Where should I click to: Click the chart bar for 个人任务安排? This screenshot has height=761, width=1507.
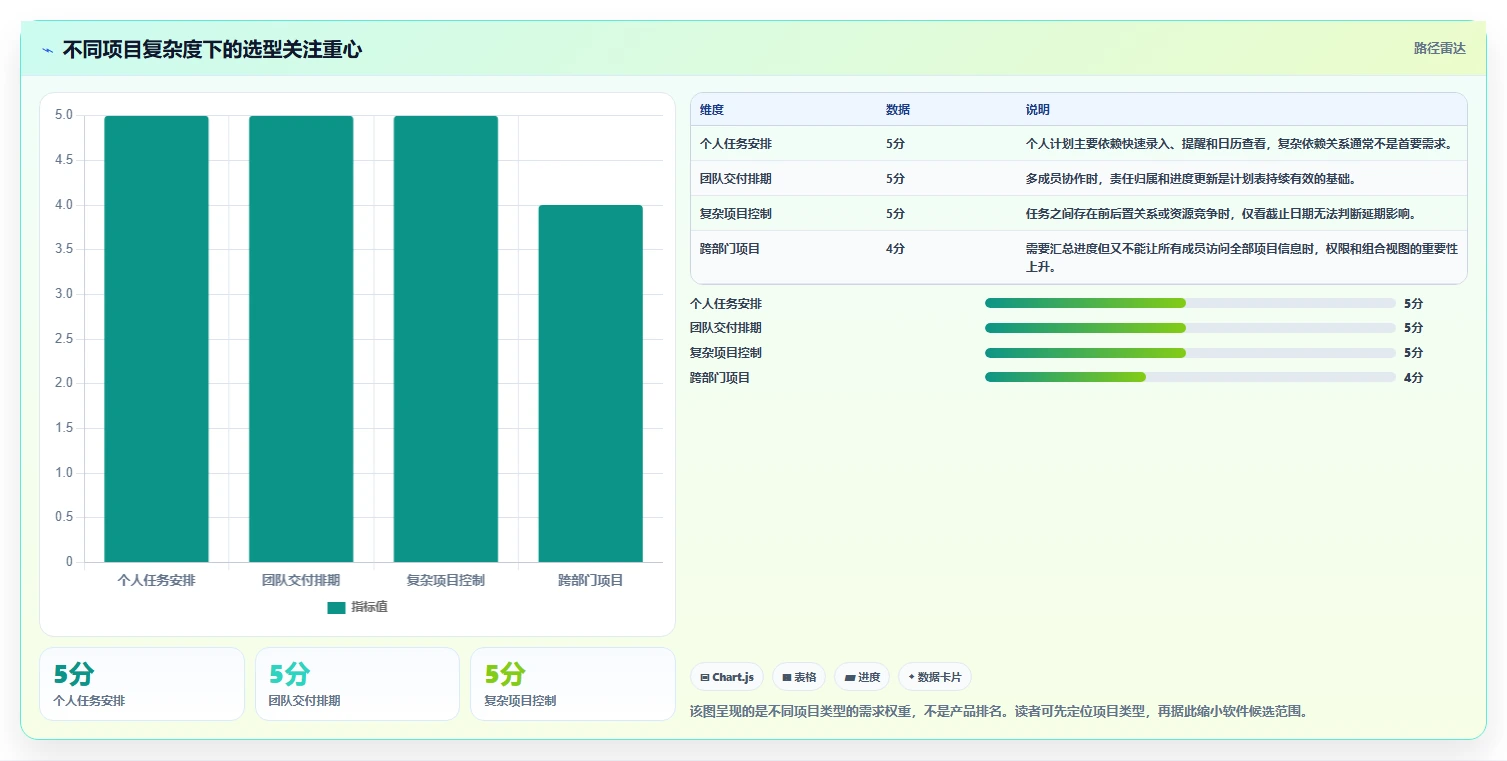(156, 339)
